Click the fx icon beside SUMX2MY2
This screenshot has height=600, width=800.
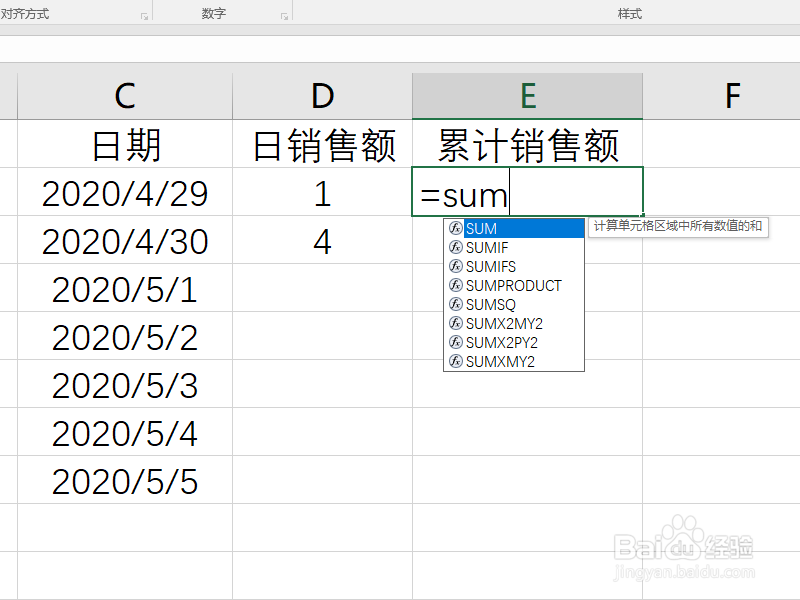(456, 323)
